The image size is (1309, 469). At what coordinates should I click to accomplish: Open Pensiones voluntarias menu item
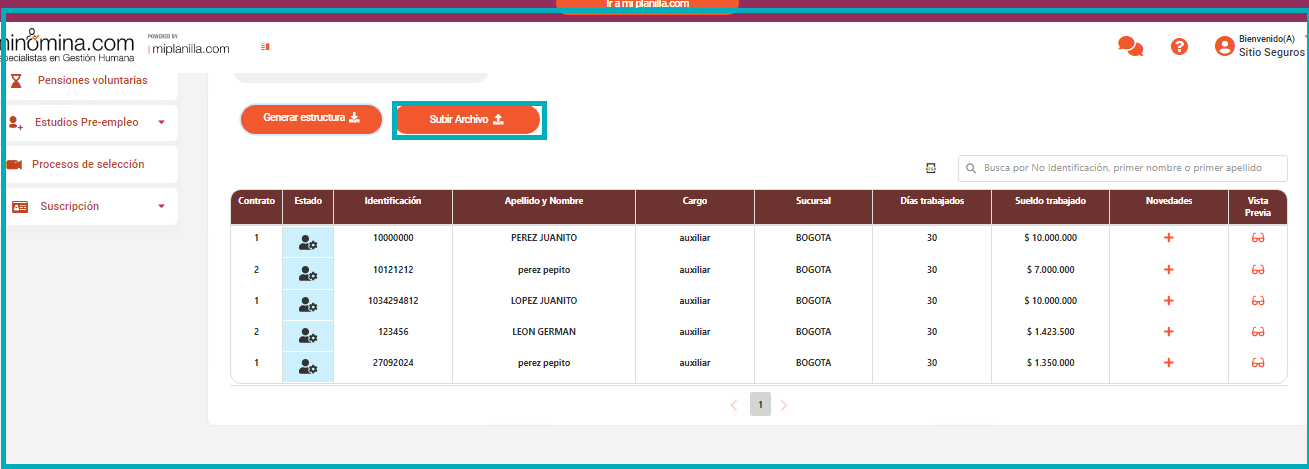click(x=92, y=80)
